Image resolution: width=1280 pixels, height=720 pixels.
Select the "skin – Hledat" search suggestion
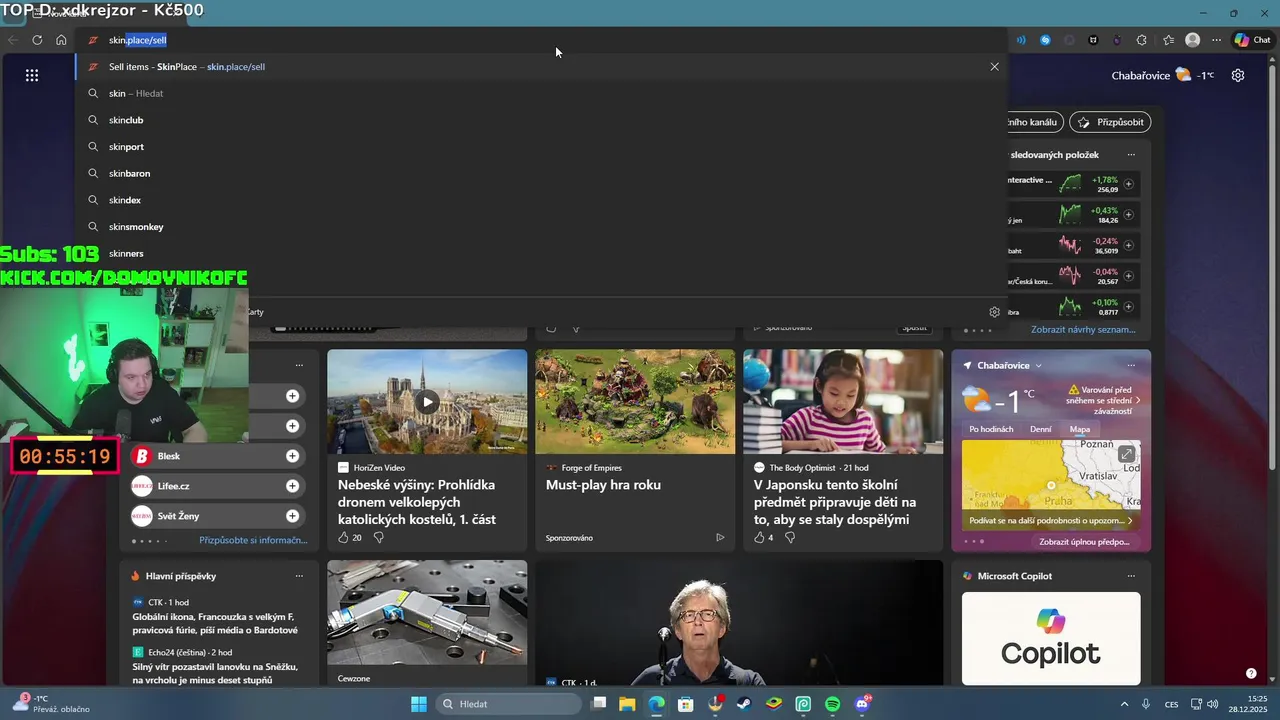click(540, 93)
